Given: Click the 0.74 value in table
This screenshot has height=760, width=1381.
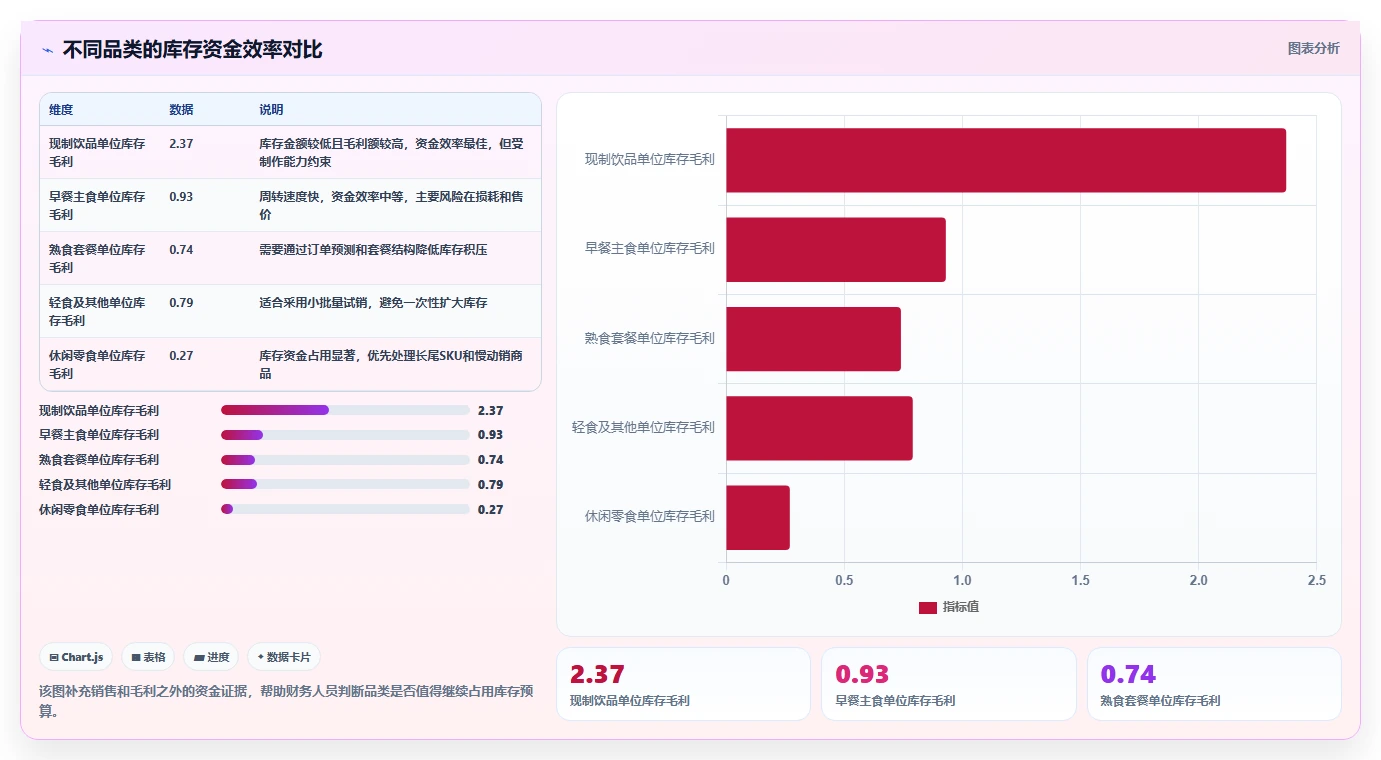Looking at the screenshot, I should [x=181, y=250].
